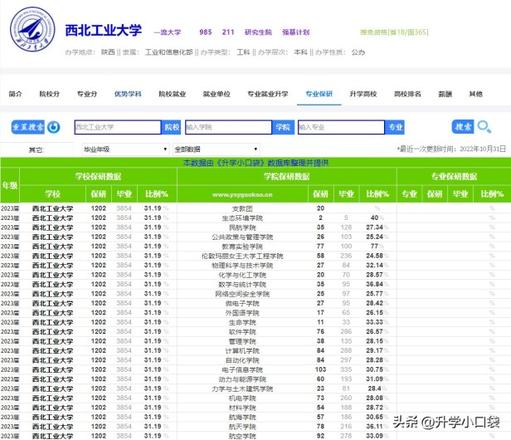The width and height of the screenshot is (511, 440).
Task: Click the blue 院校 button
Action: point(171,127)
